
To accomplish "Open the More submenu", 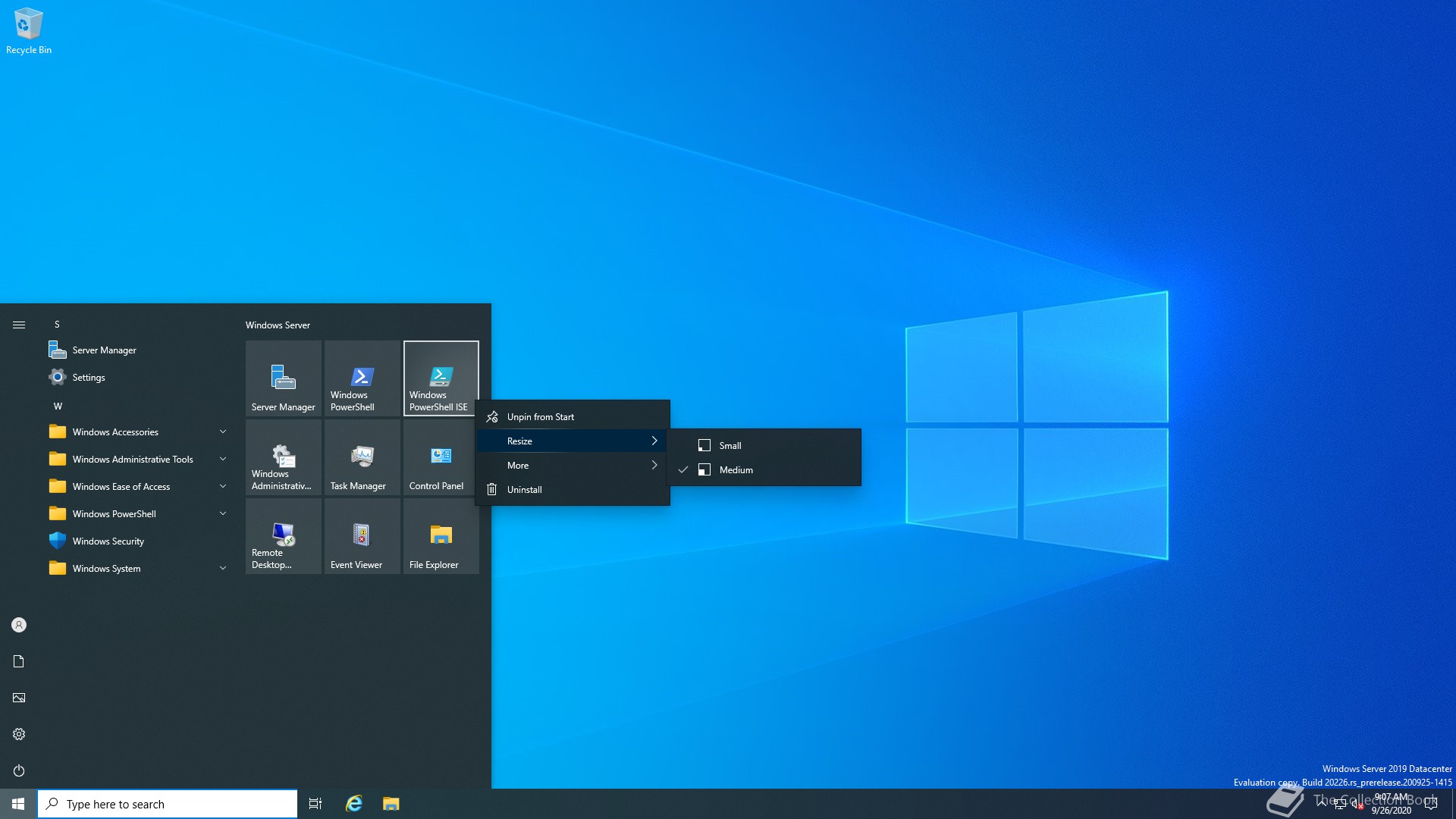I will pyautogui.click(x=573, y=466).
